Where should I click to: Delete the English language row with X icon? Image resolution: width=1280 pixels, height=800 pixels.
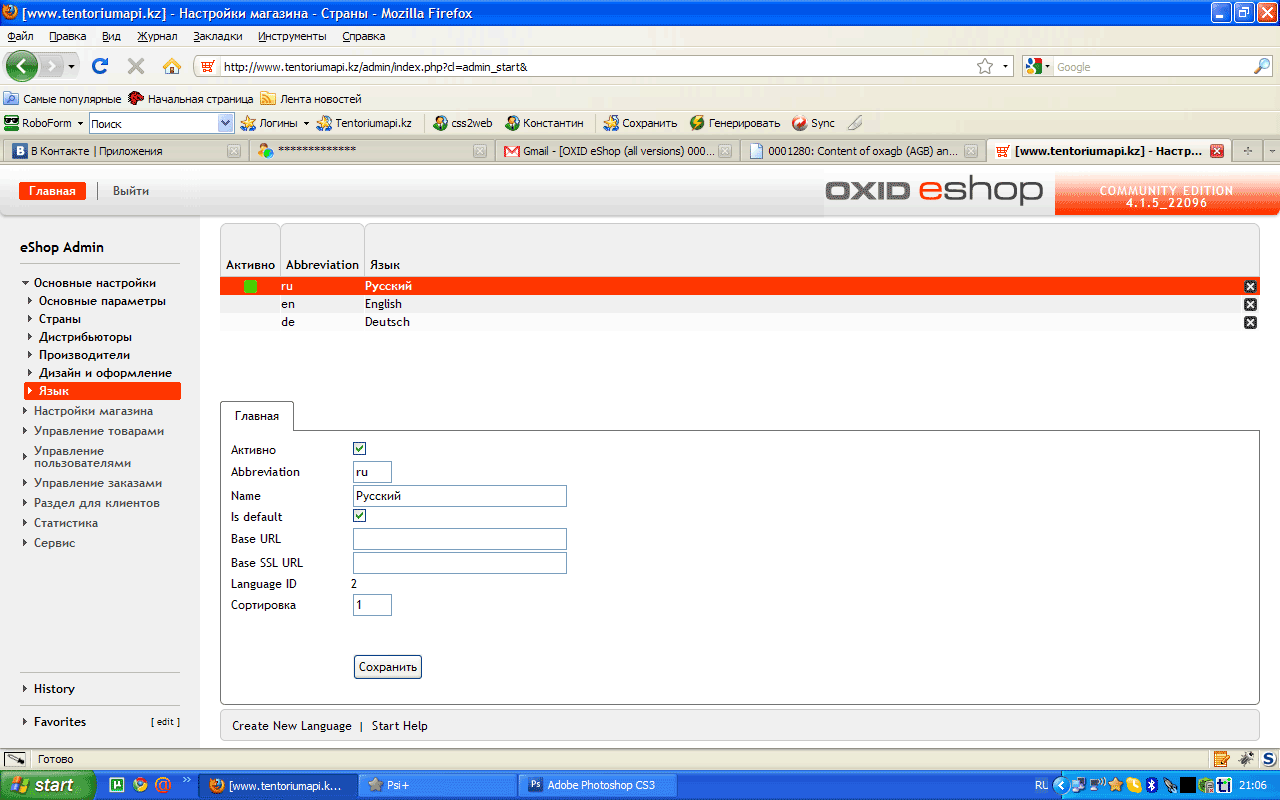point(1250,304)
